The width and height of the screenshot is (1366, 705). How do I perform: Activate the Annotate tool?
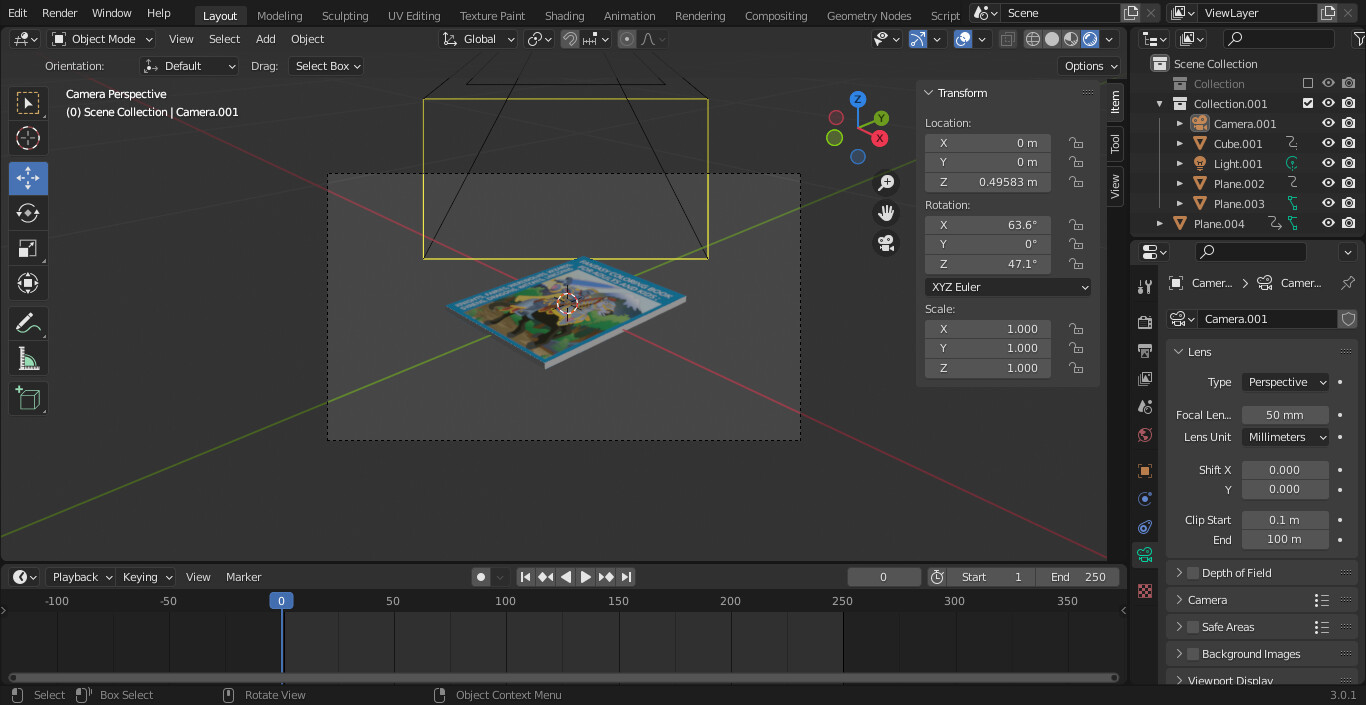28,323
